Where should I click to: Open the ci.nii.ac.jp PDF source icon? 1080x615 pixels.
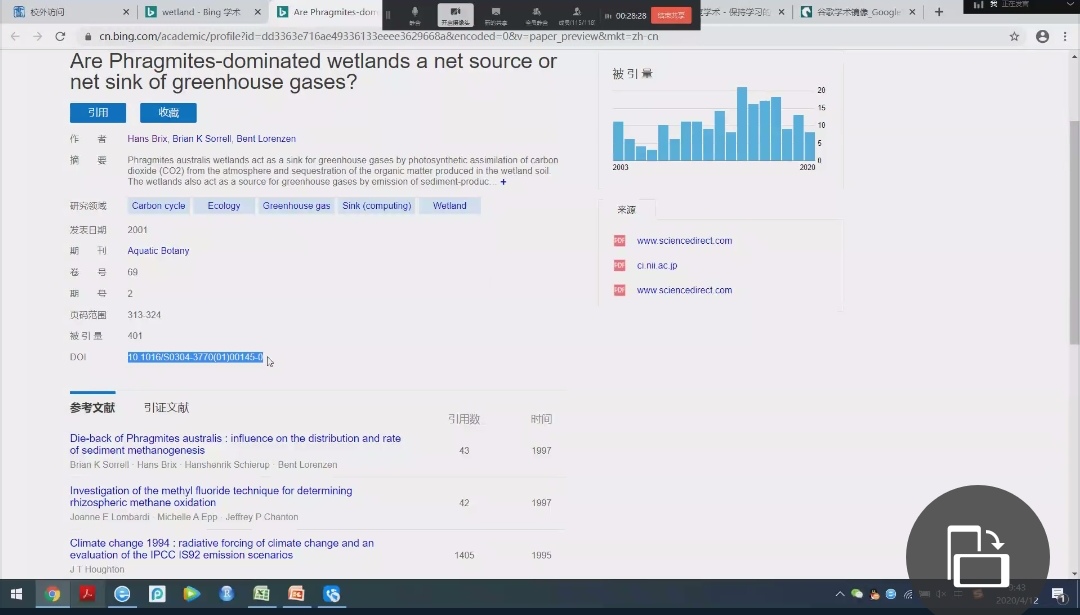[619, 266]
